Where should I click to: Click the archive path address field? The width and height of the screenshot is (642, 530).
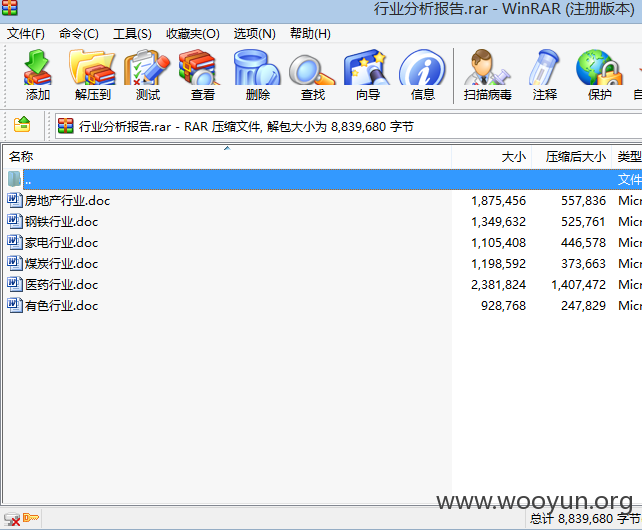click(348, 126)
